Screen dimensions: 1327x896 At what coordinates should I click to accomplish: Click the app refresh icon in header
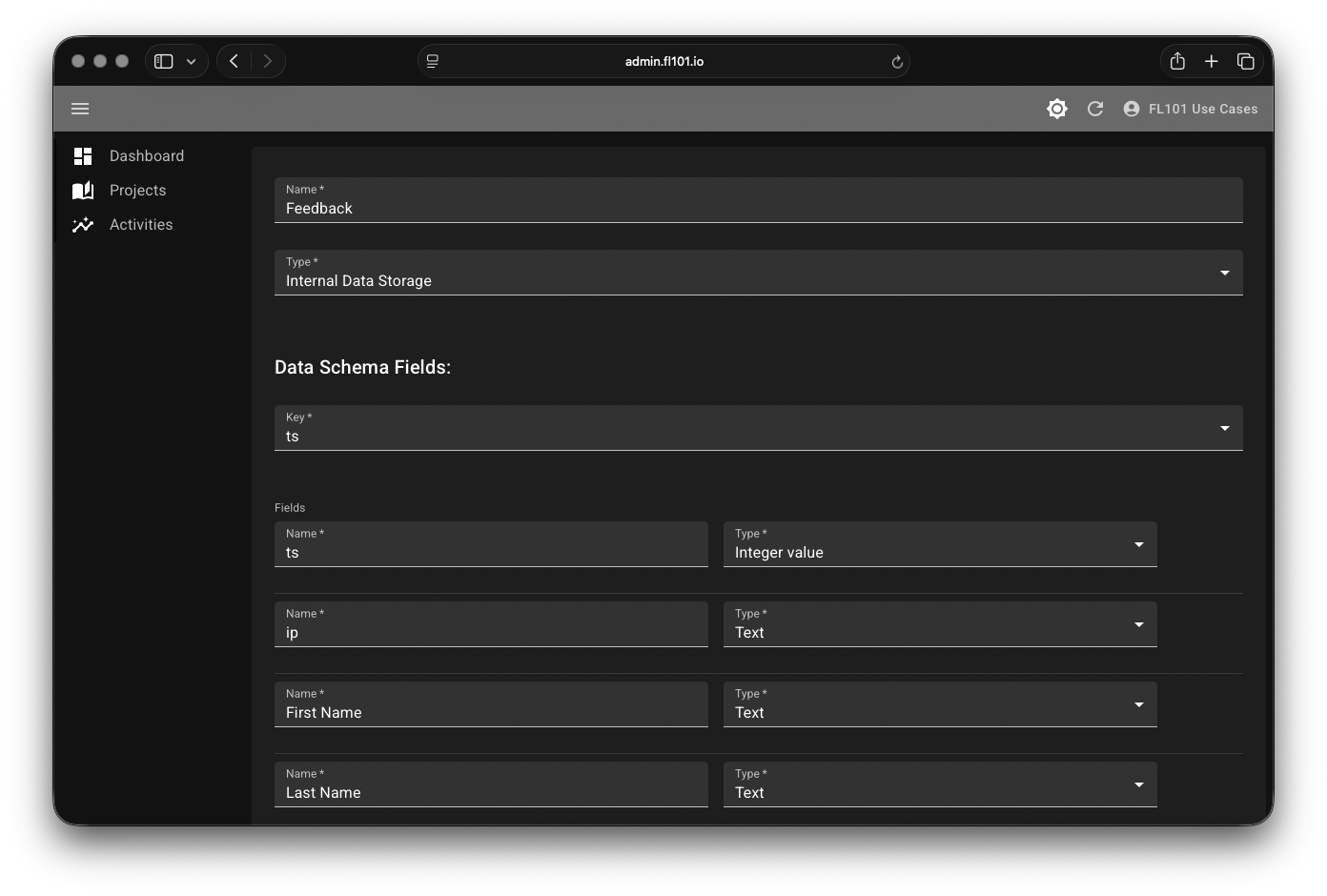pos(1095,109)
